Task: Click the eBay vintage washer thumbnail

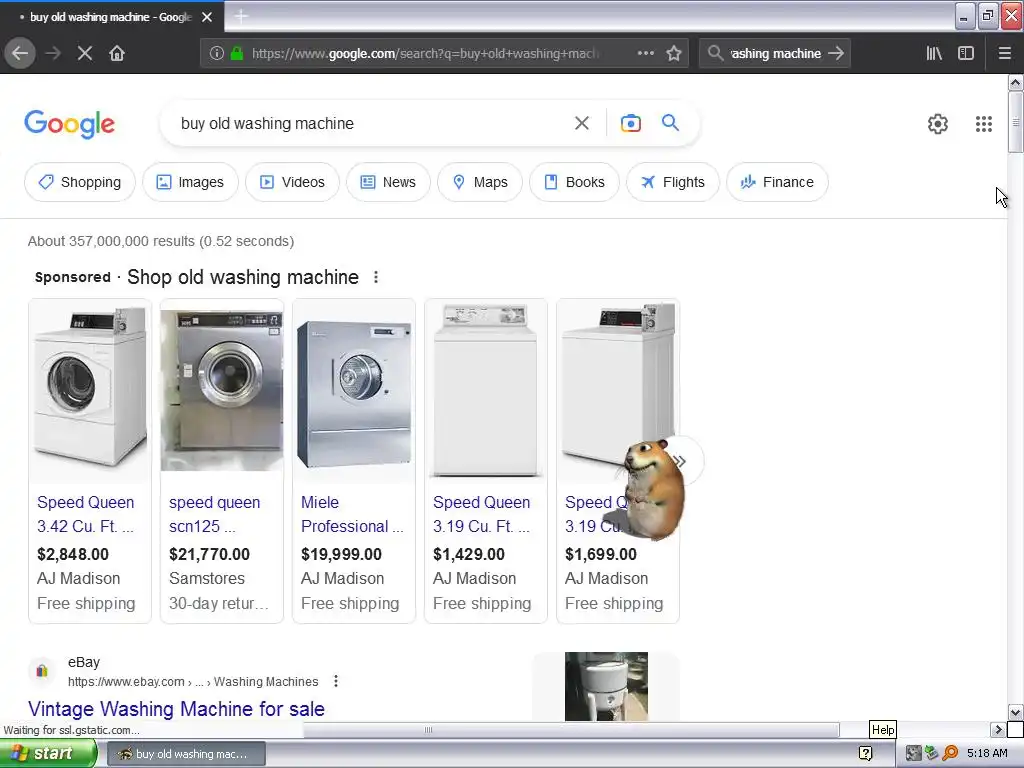Action: (606, 686)
